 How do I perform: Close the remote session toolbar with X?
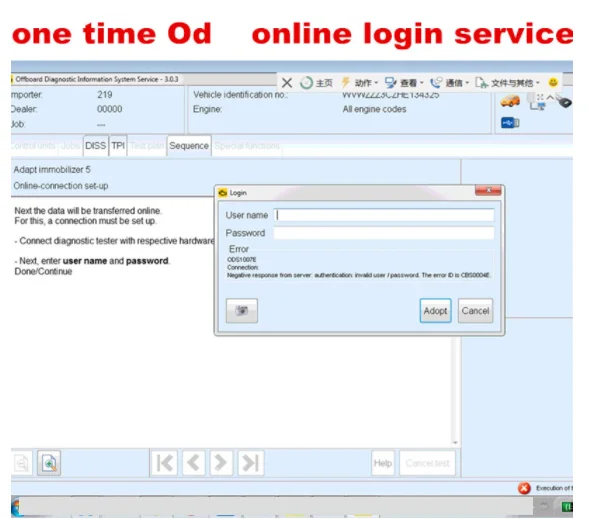pos(287,83)
